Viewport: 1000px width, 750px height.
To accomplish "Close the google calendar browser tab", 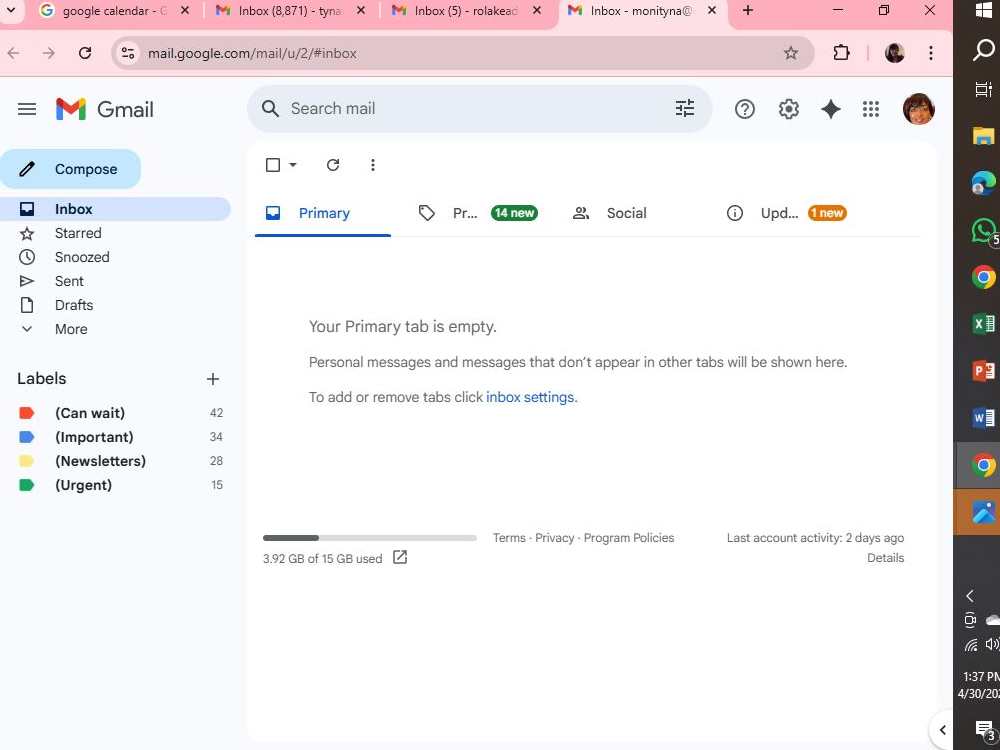I will point(185,11).
